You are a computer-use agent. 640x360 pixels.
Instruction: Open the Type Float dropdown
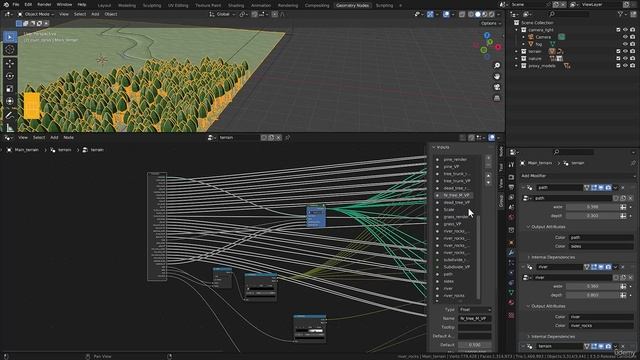pyautogui.click(x=475, y=309)
